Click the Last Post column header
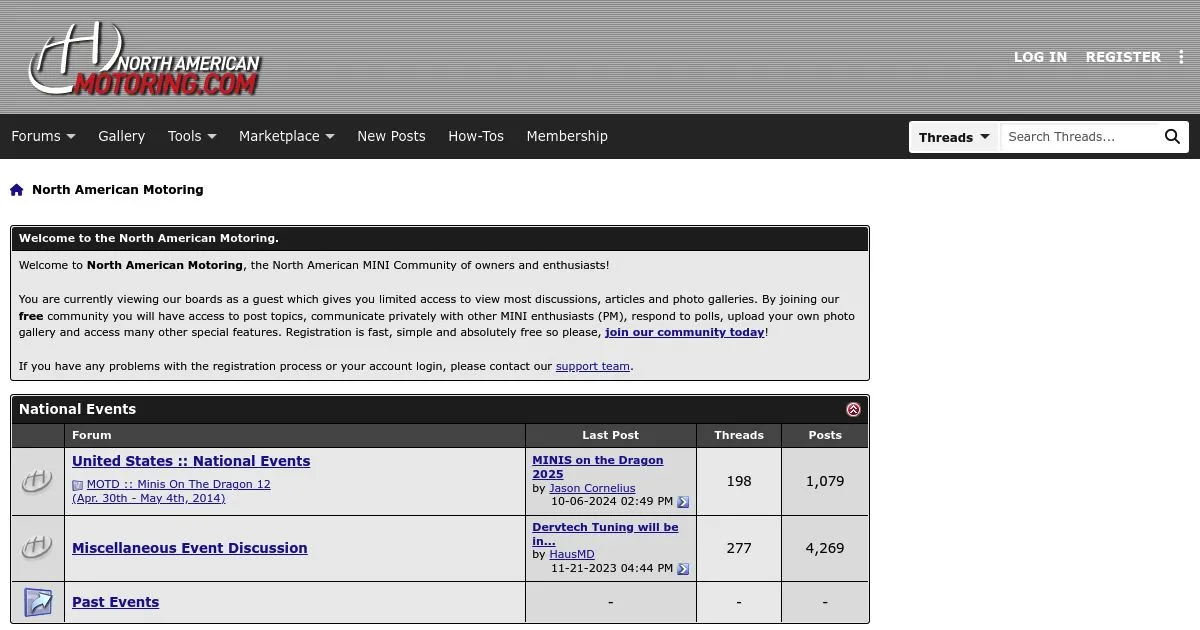The height and width of the screenshot is (630, 1200). click(x=611, y=435)
